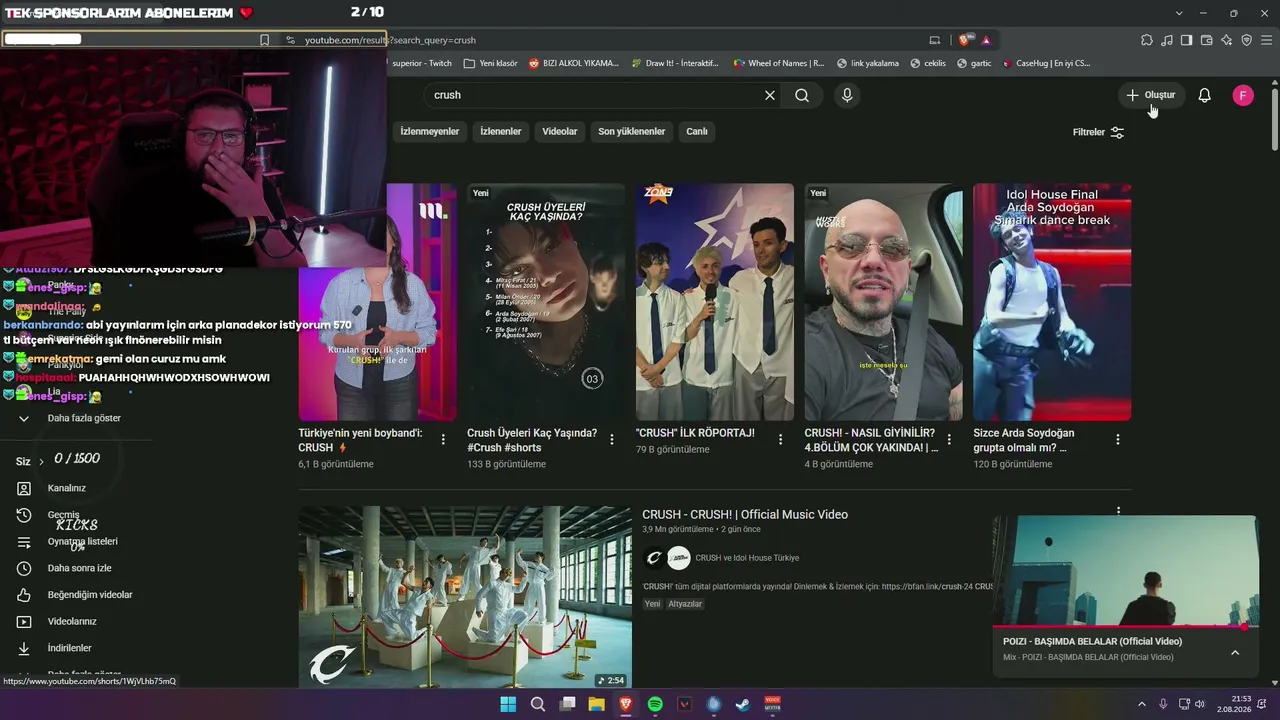Screen dimensions: 1280x720
Task: Expand the miniplayer with the chevron arrow
Action: pos(1235,653)
